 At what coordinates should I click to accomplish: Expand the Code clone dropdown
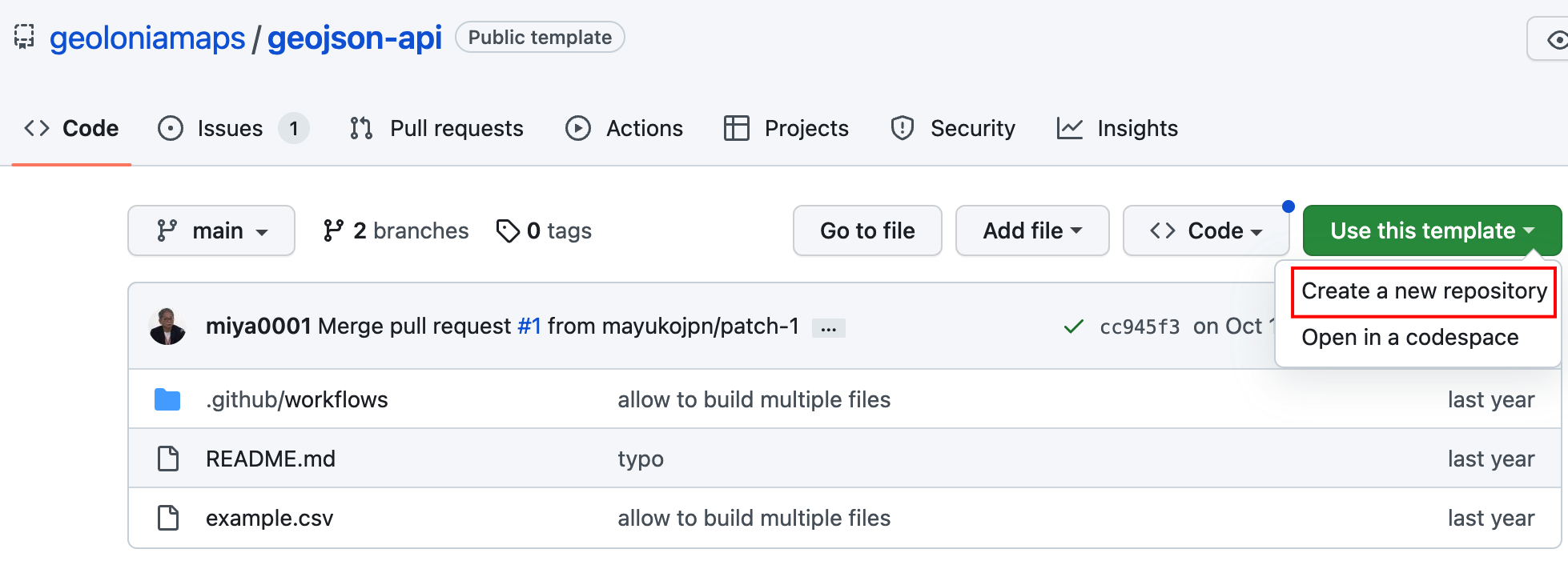pyautogui.click(x=1205, y=230)
